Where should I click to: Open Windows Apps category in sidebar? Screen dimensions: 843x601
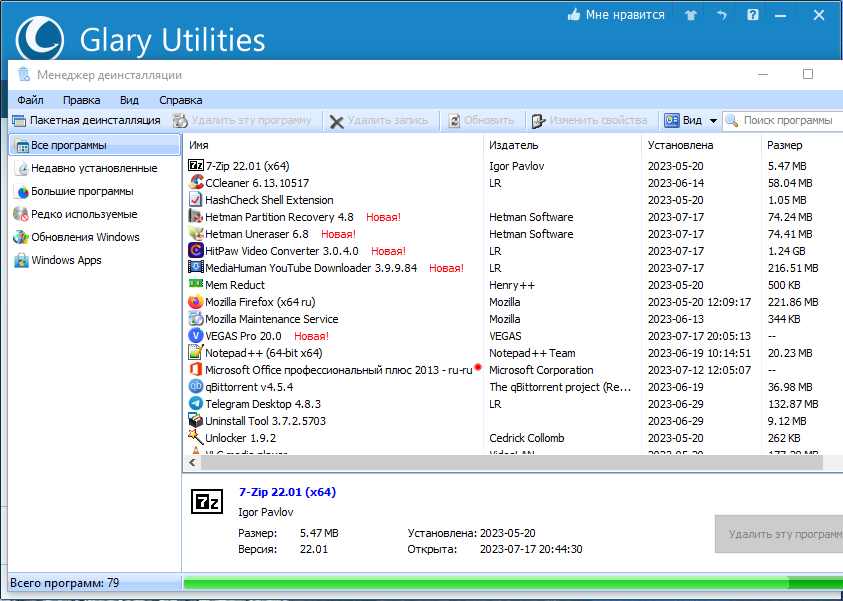58,260
